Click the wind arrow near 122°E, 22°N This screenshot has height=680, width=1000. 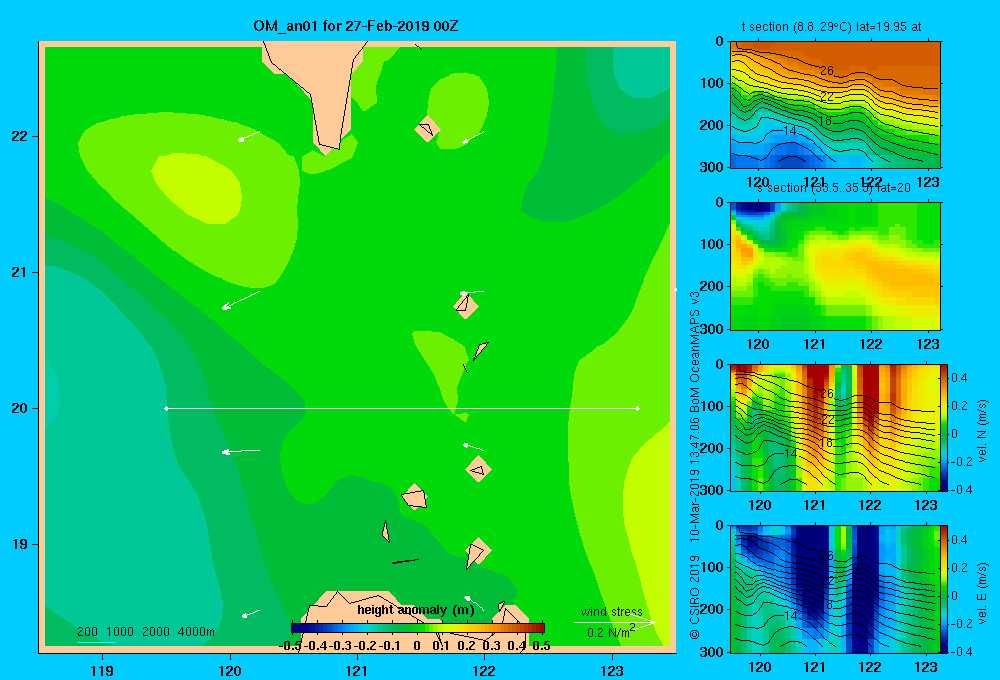(473, 137)
